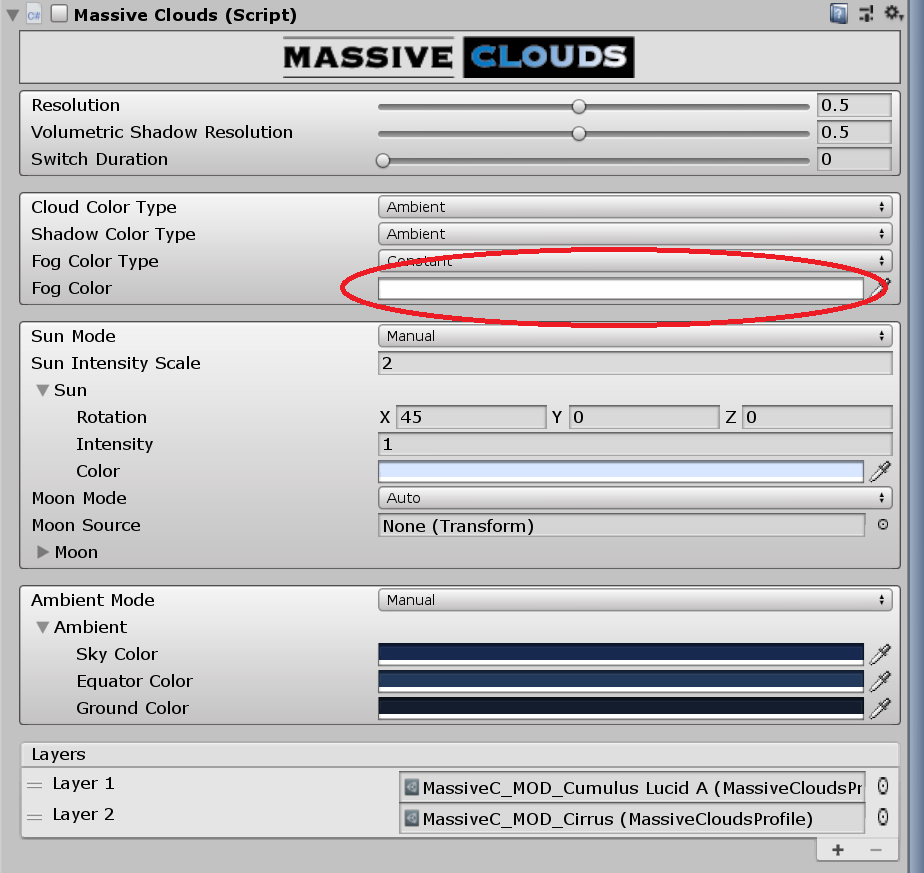Click the Equator Color label

coord(134,681)
